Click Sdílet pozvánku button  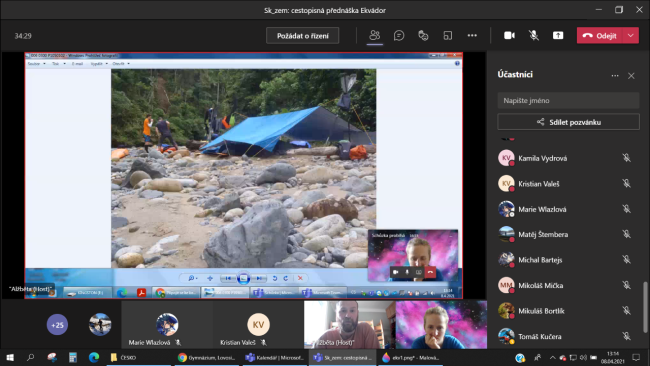[x=568, y=122]
